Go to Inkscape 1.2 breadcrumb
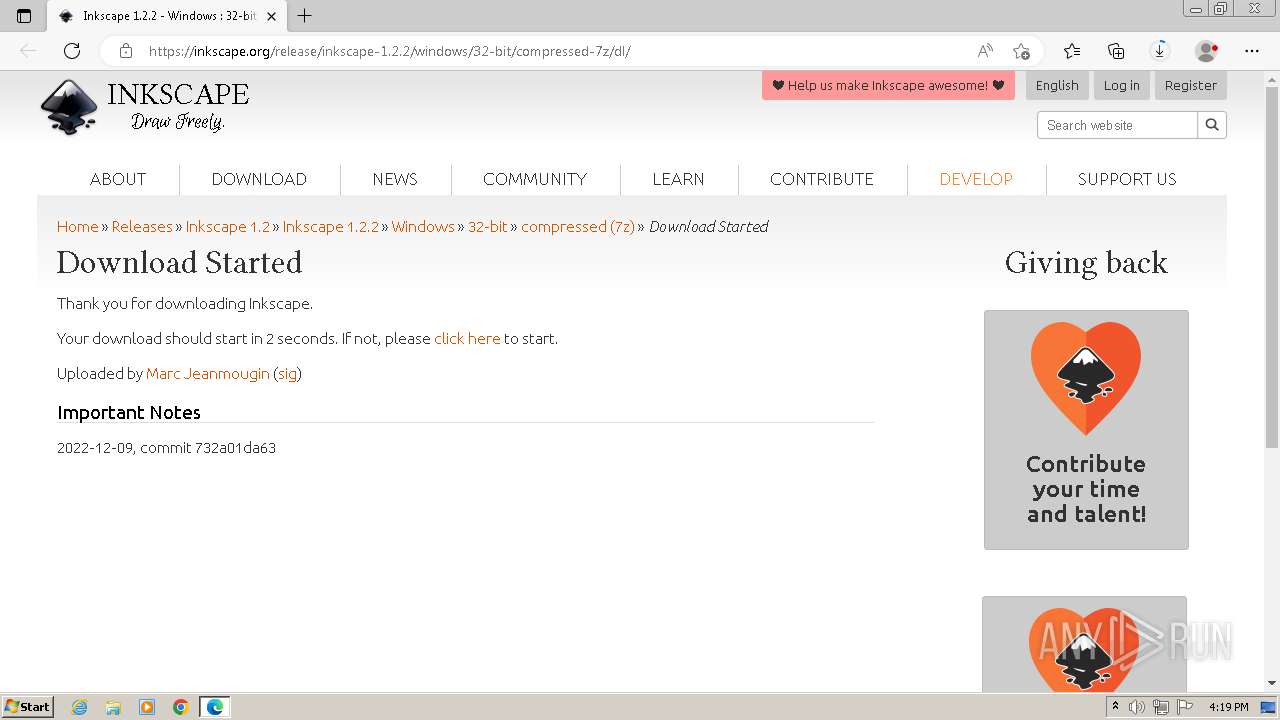This screenshot has height=720, width=1280. tap(228, 226)
